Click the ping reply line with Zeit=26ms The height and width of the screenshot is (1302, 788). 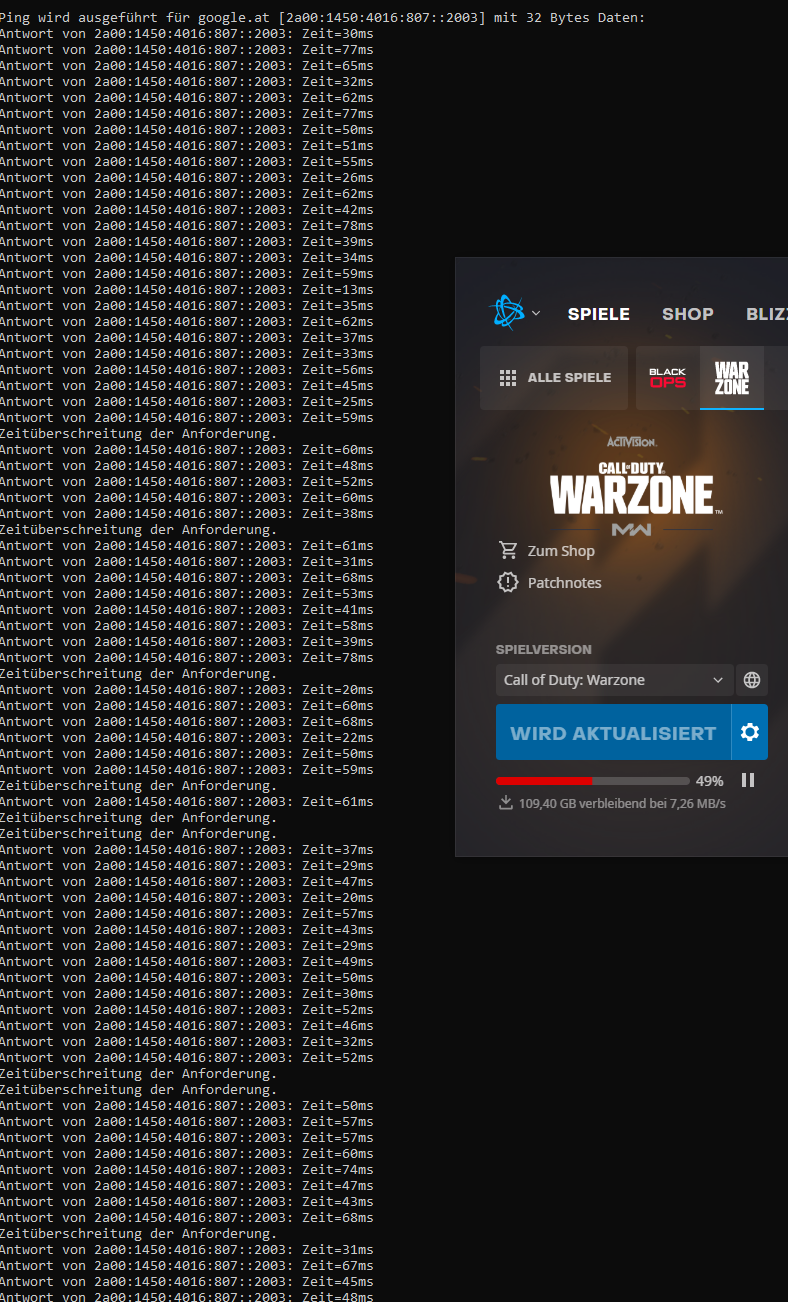[x=187, y=177]
